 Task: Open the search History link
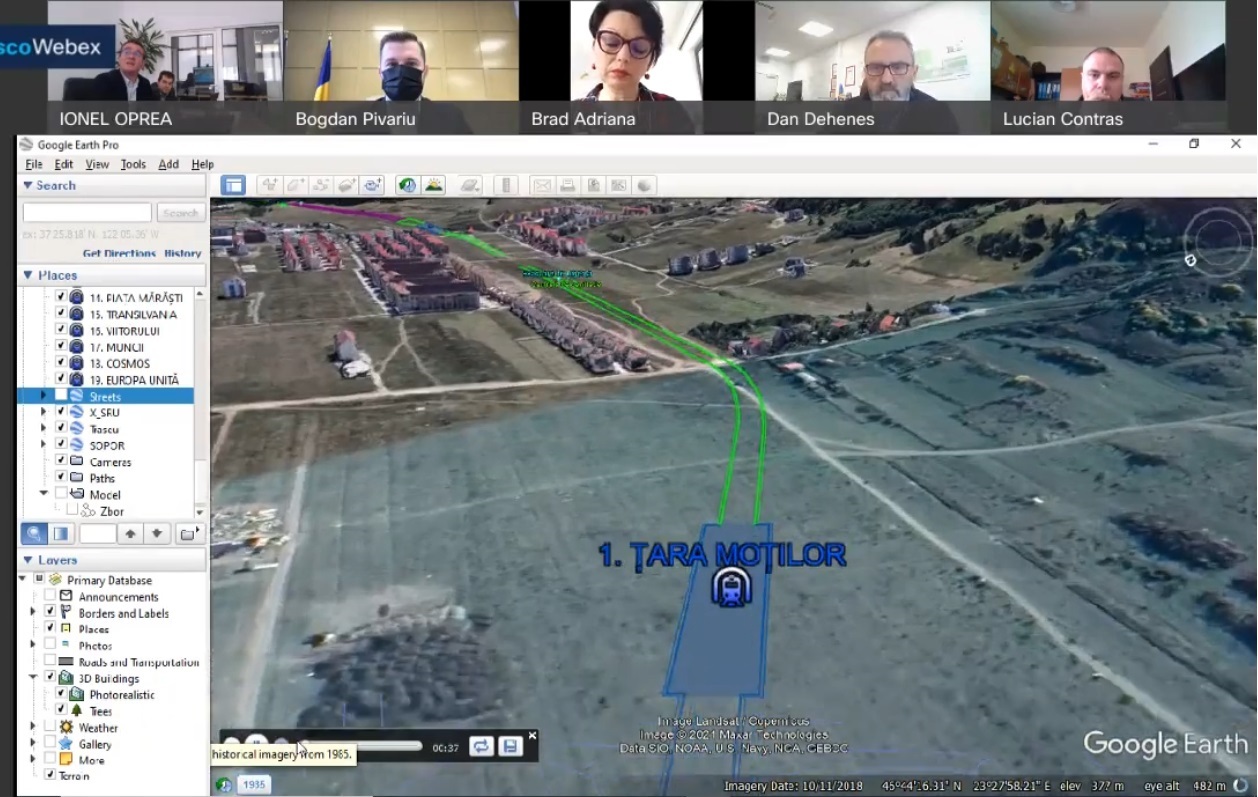(x=183, y=254)
